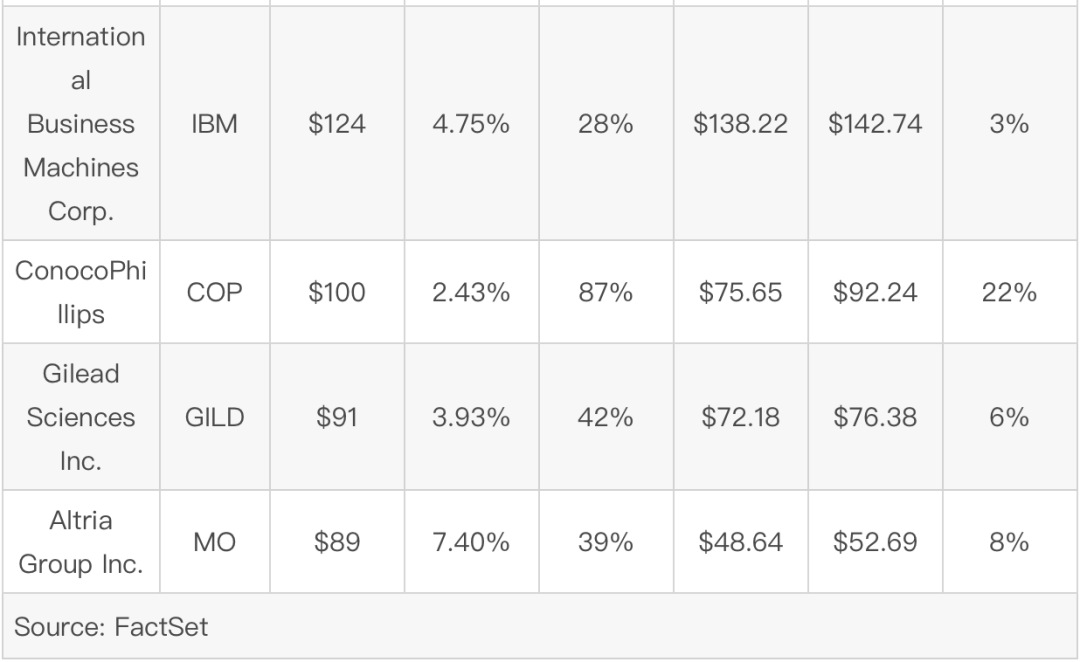Viewport: 1080px width, 662px height.
Task: Click the $142.74 cell
Action: (x=875, y=124)
